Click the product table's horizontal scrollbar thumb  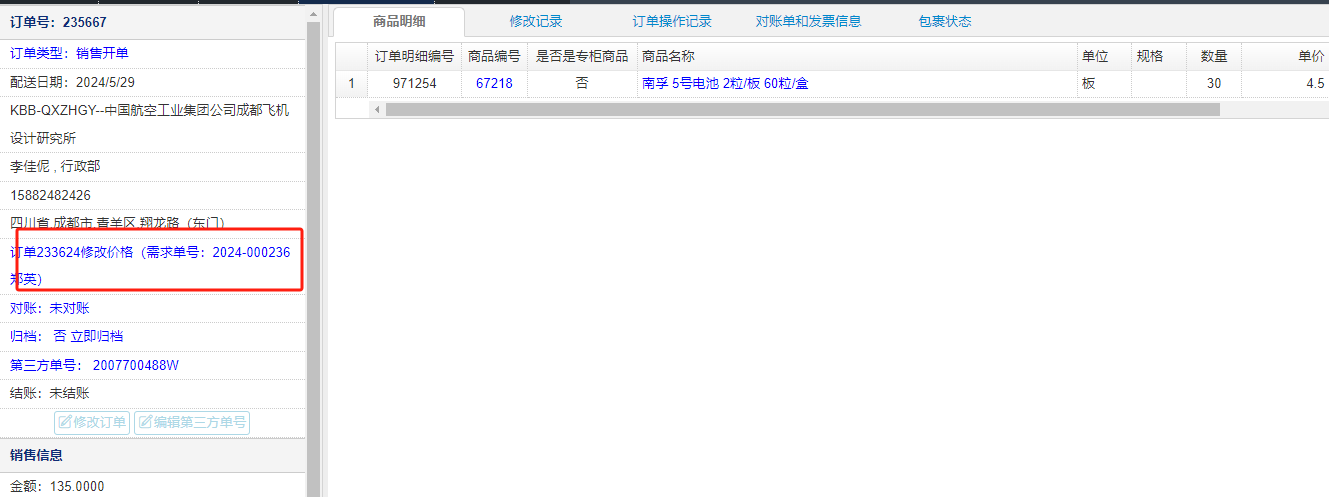click(x=803, y=109)
